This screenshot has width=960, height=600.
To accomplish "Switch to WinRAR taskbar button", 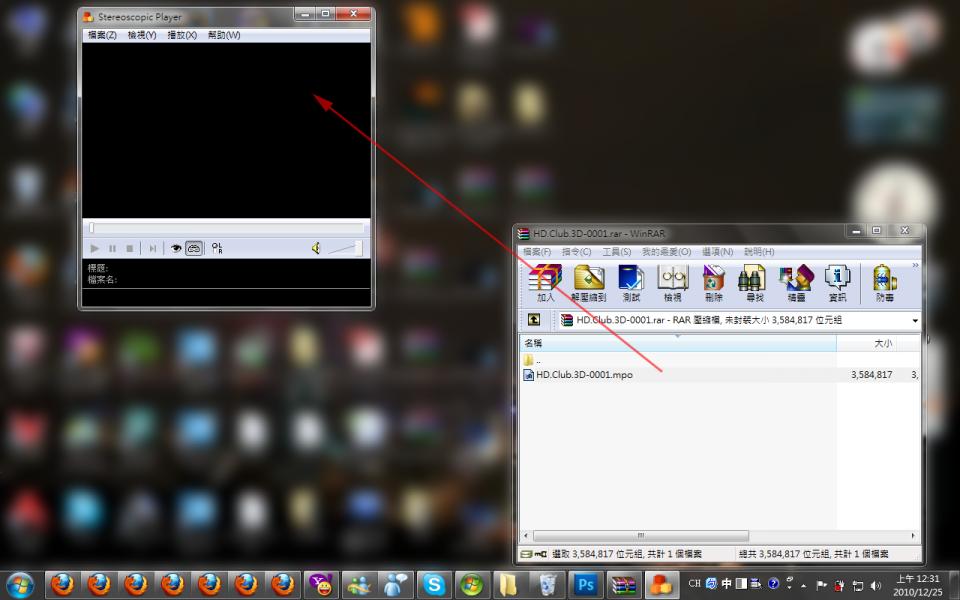I will (624, 585).
